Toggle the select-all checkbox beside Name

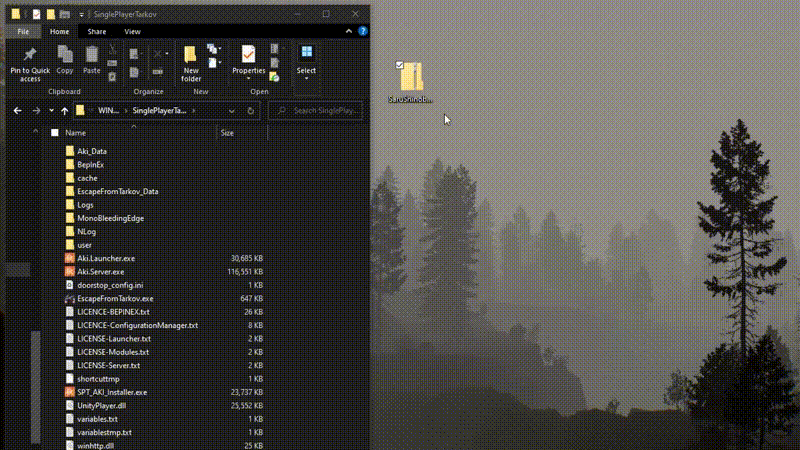coord(55,133)
